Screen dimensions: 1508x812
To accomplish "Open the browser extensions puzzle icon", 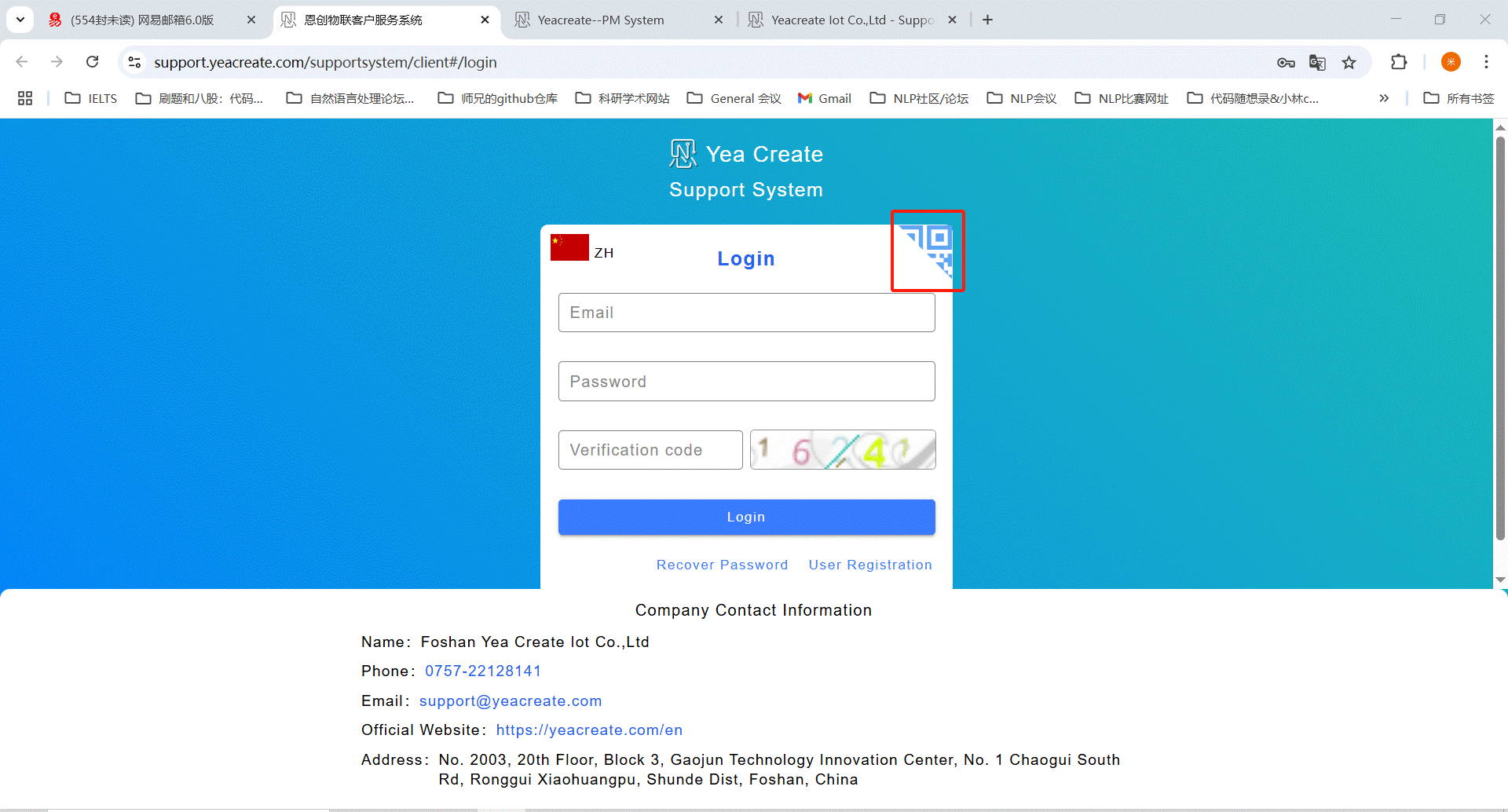I will click(x=1399, y=62).
